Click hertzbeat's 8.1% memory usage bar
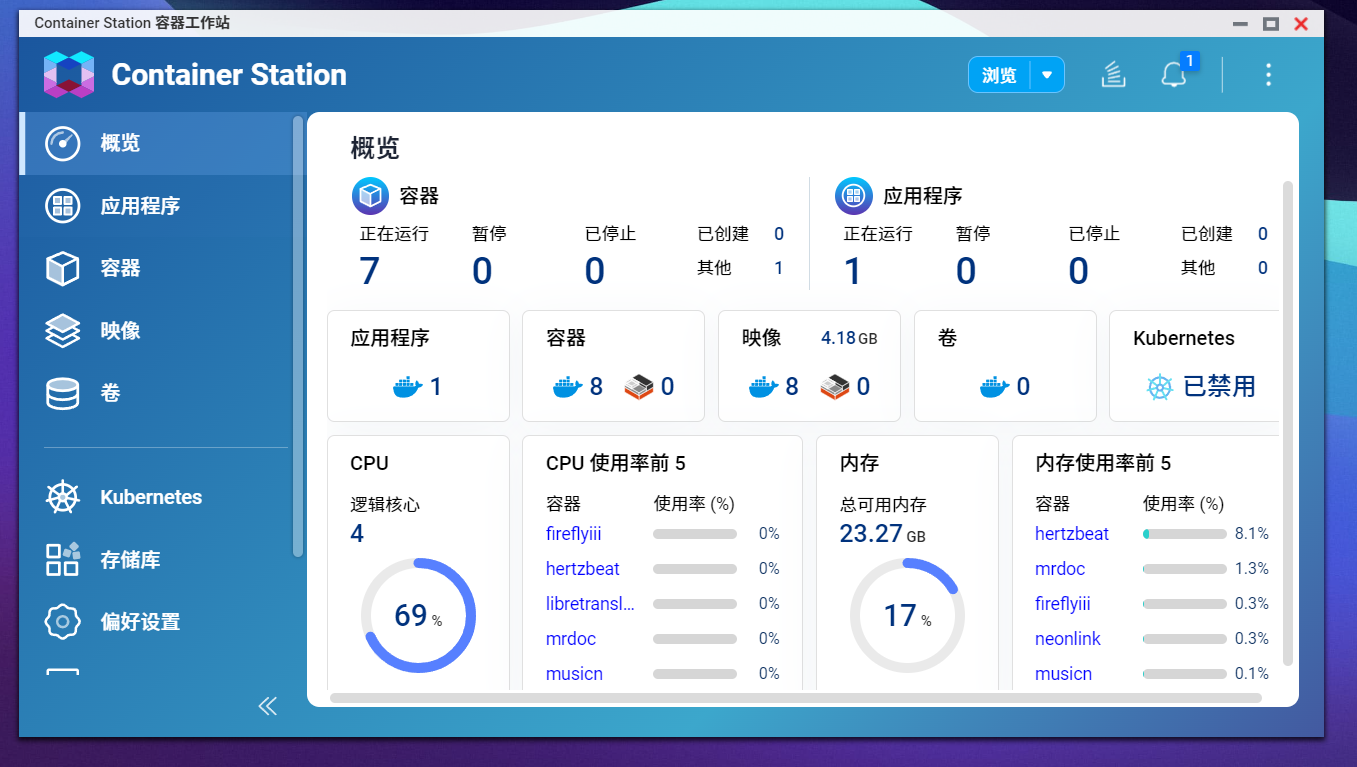Image resolution: width=1357 pixels, height=767 pixels. coord(1185,534)
